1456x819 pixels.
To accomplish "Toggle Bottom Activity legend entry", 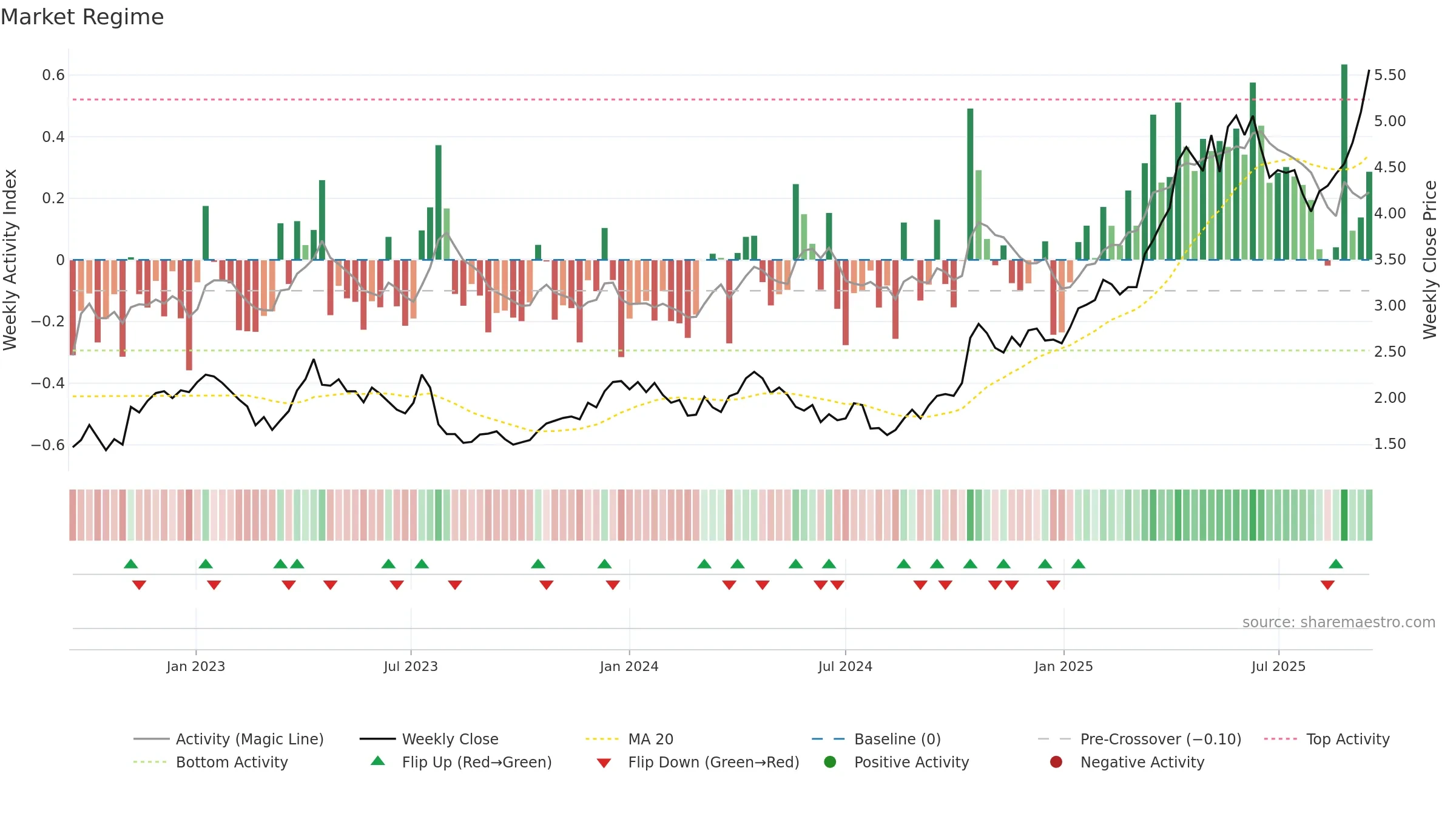I will (211, 762).
